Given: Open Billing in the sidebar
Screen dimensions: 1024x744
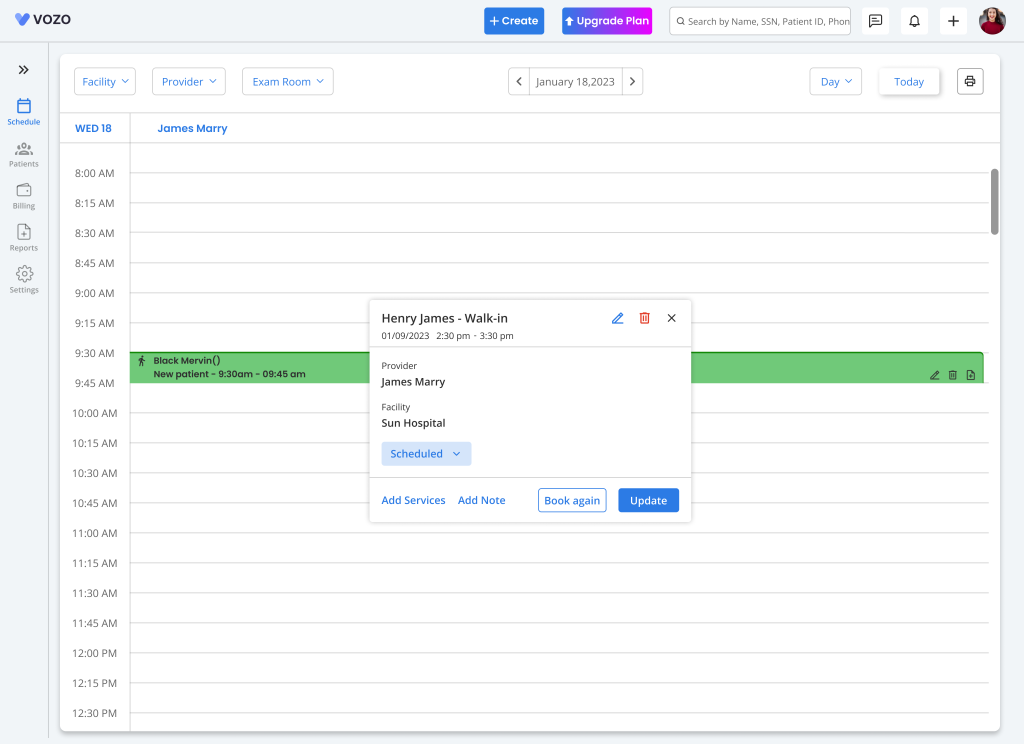Looking at the screenshot, I should (24, 197).
